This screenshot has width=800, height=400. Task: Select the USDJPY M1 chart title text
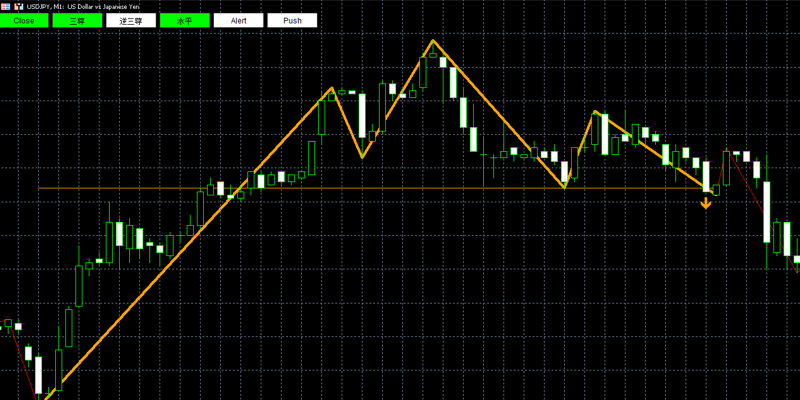[x=83, y=7]
